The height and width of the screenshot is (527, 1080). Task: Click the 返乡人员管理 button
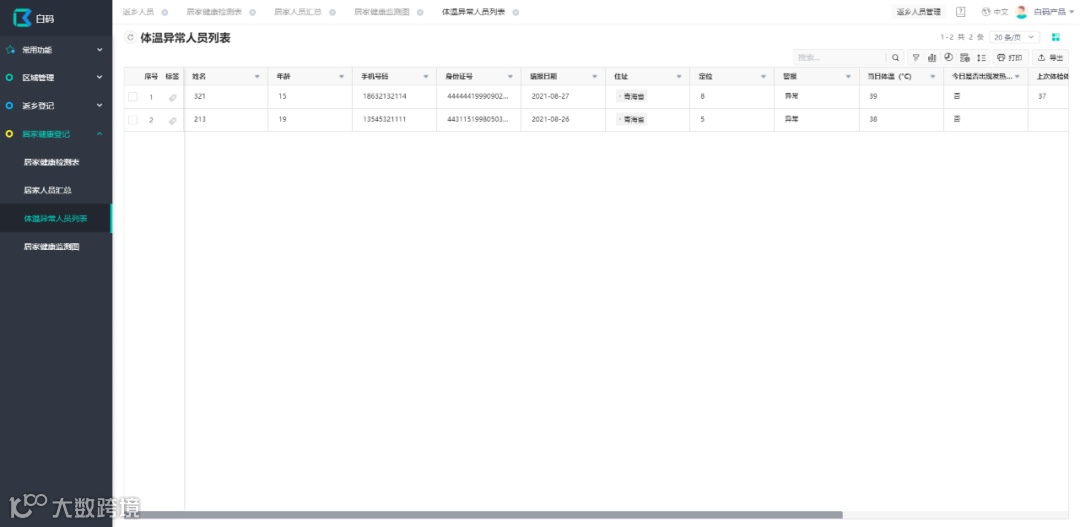click(x=919, y=12)
